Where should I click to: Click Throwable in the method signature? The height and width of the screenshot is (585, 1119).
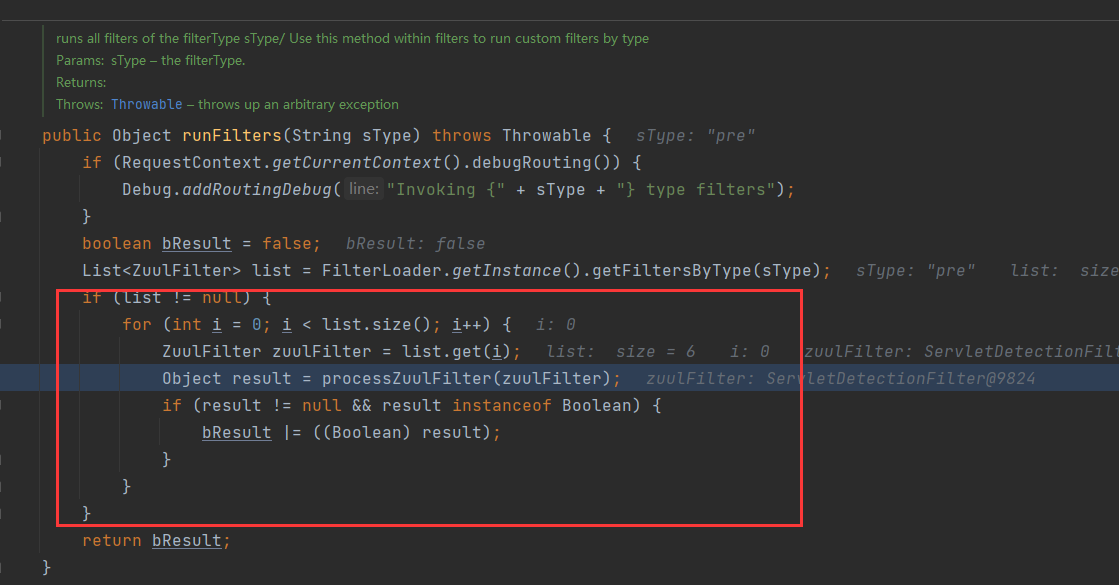coord(547,136)
